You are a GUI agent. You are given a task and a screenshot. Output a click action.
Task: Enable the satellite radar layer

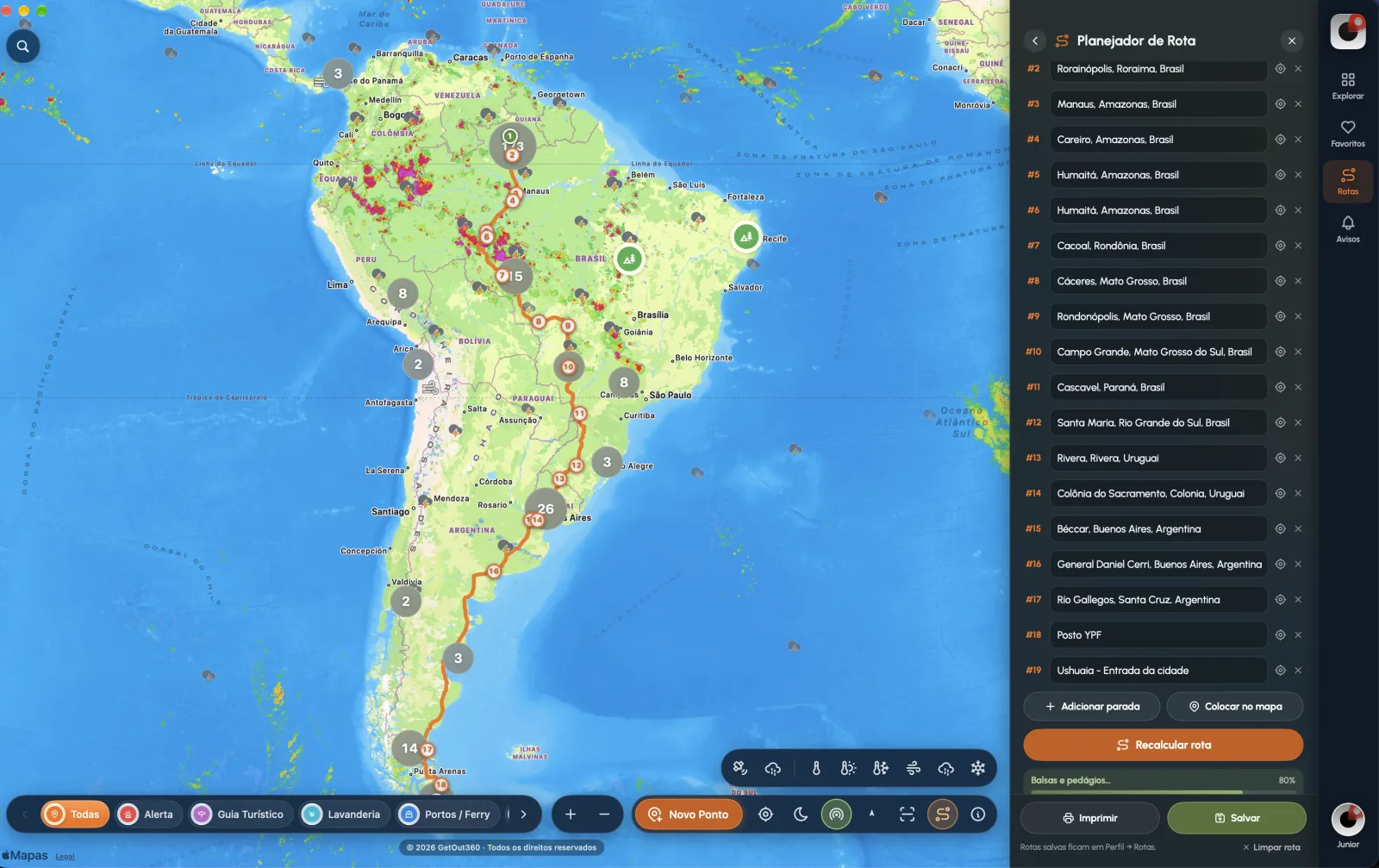[x=740, y=768]
